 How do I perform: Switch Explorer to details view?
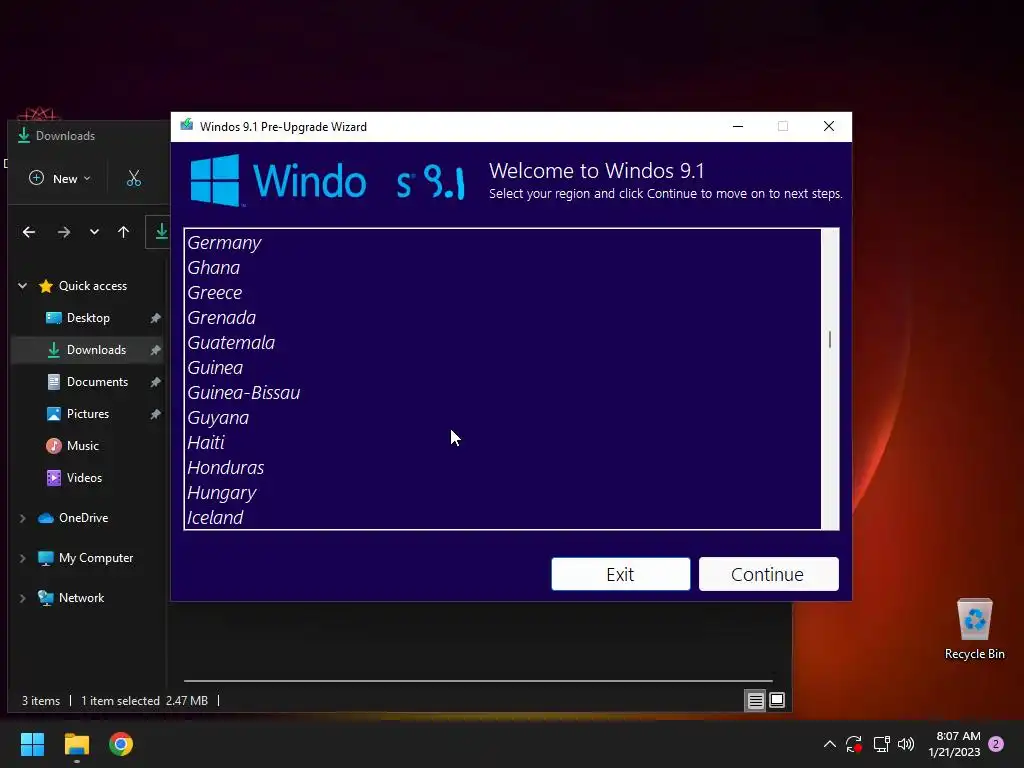(756, 701)
